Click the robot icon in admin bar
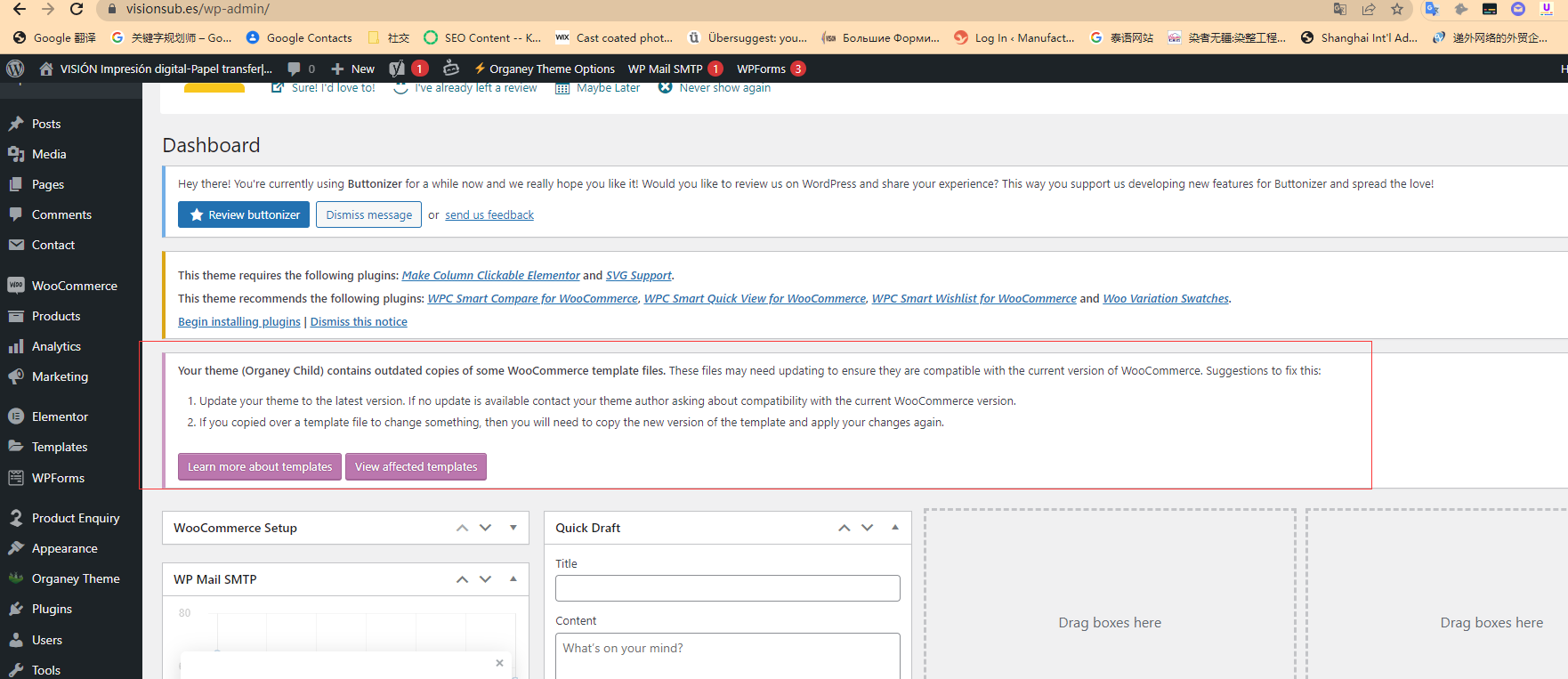Screen dimensions: 1568x679 tap(451, 68)
